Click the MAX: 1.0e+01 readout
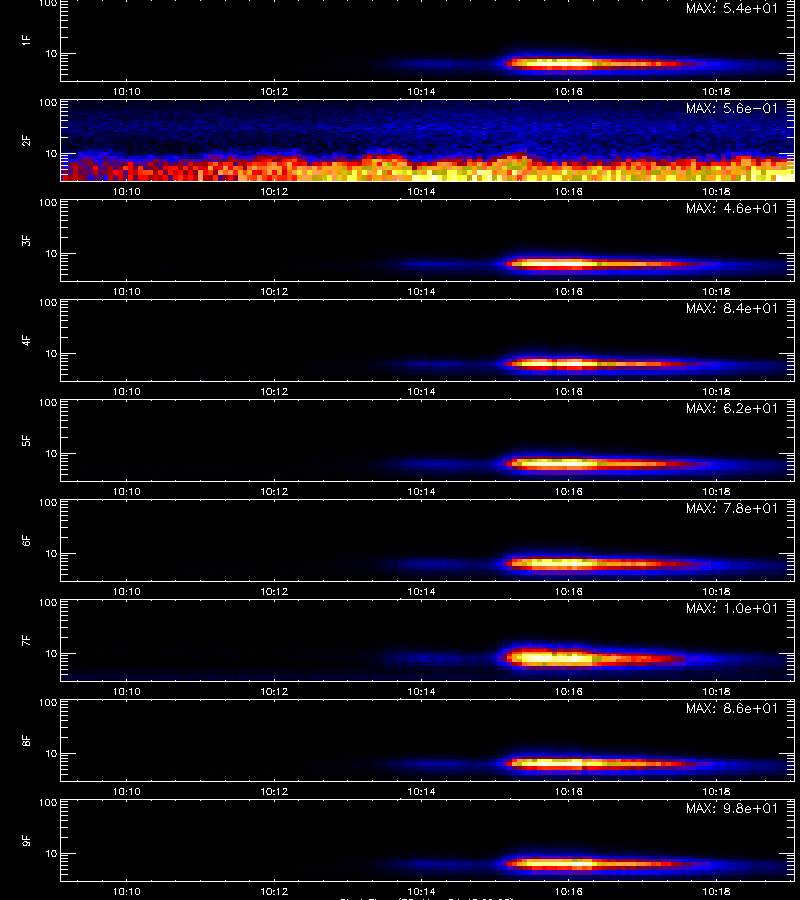The height and width of the screenshot is (900, 800). (x=732, y=608)
